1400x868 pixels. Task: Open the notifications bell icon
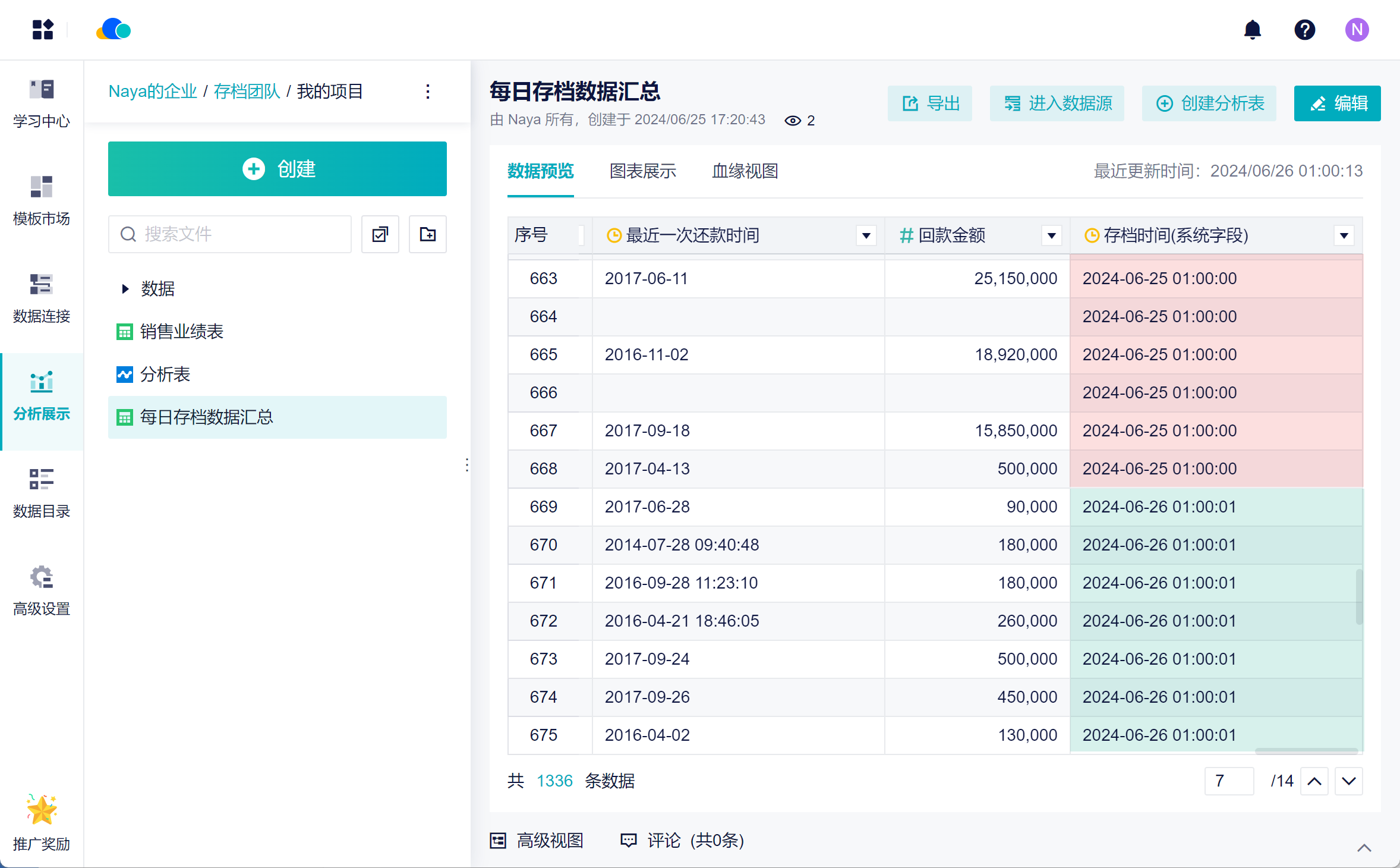[x=1252, y=30]
